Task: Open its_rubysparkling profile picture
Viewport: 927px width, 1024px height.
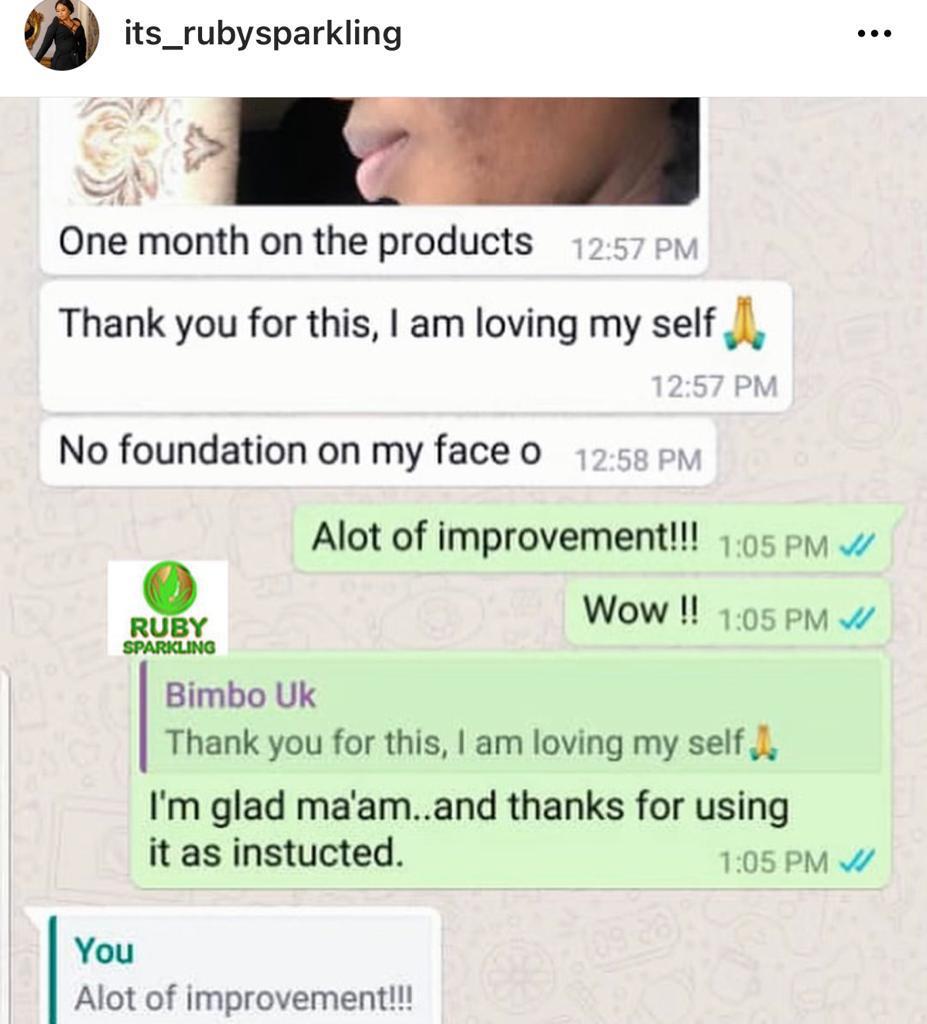Action: tap(61, 35)
